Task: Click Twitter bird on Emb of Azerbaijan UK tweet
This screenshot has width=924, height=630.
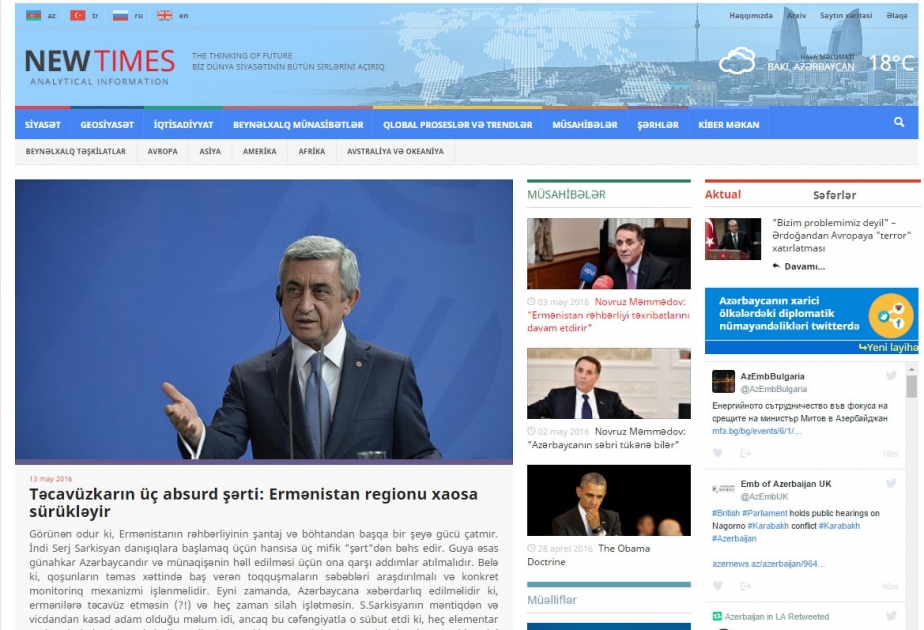Action: (x=891, y=483)
